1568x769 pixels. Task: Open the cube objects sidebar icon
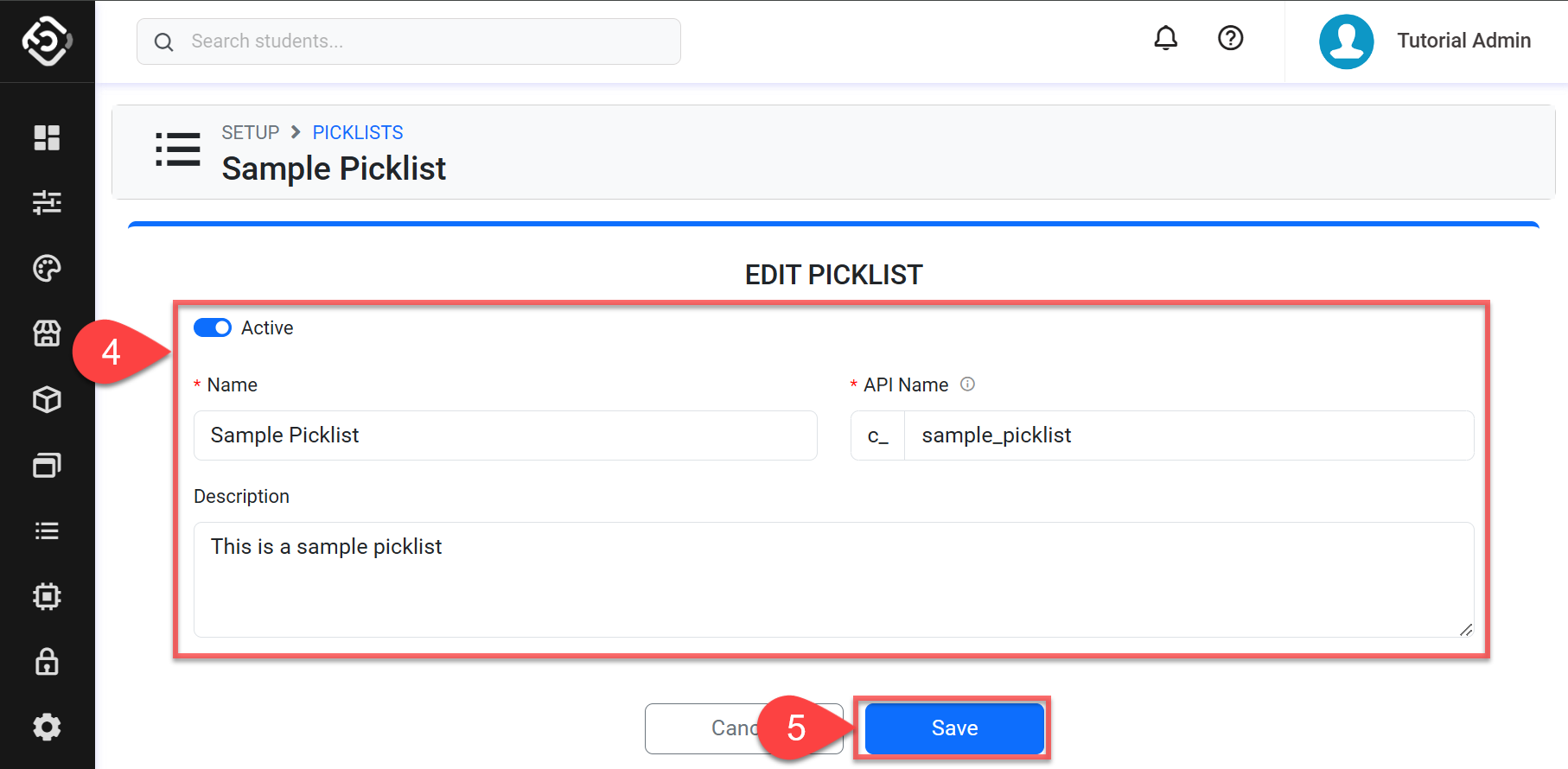47,399
